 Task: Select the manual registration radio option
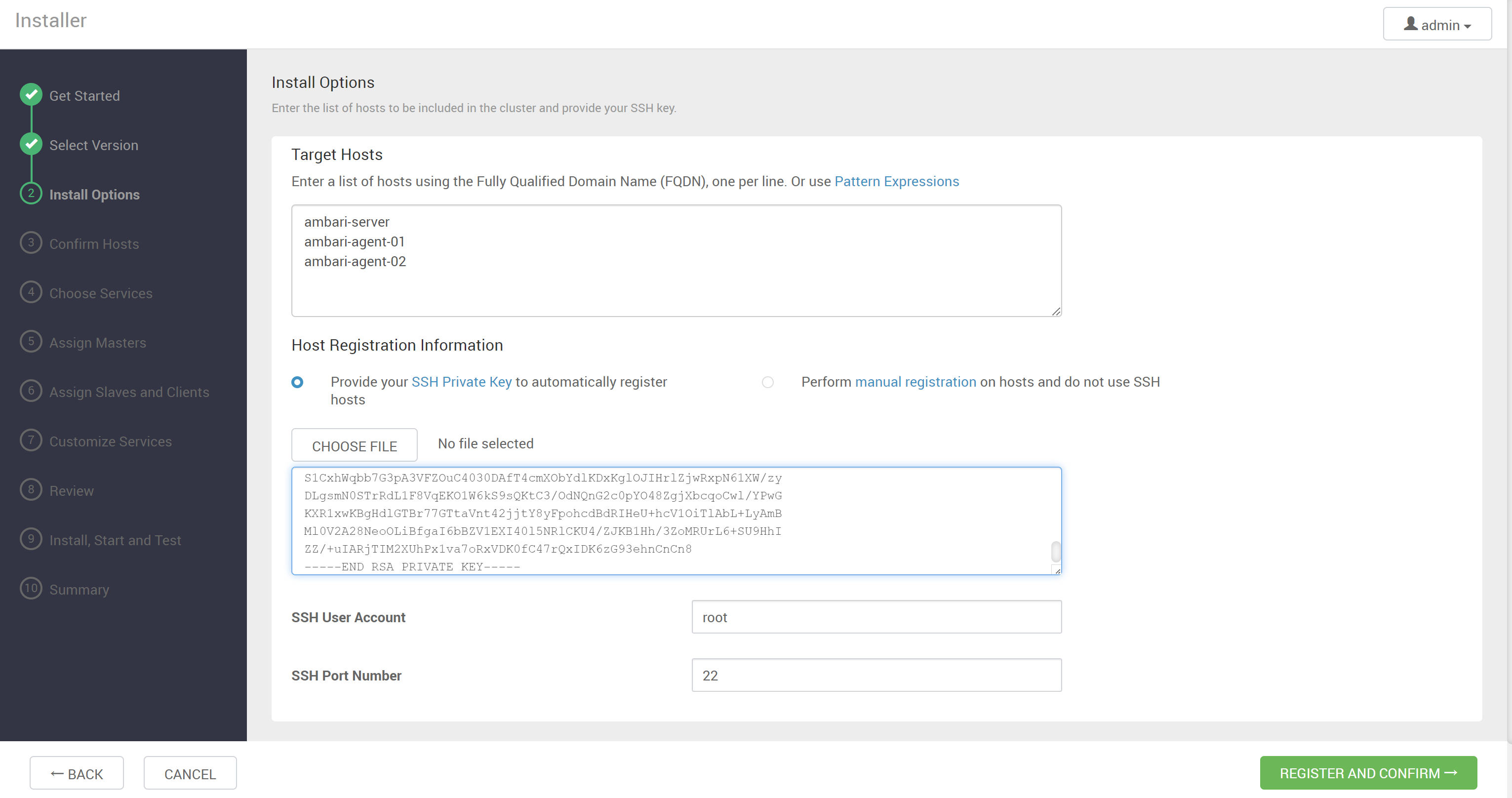pyautogui.click(x=768, y=383)
